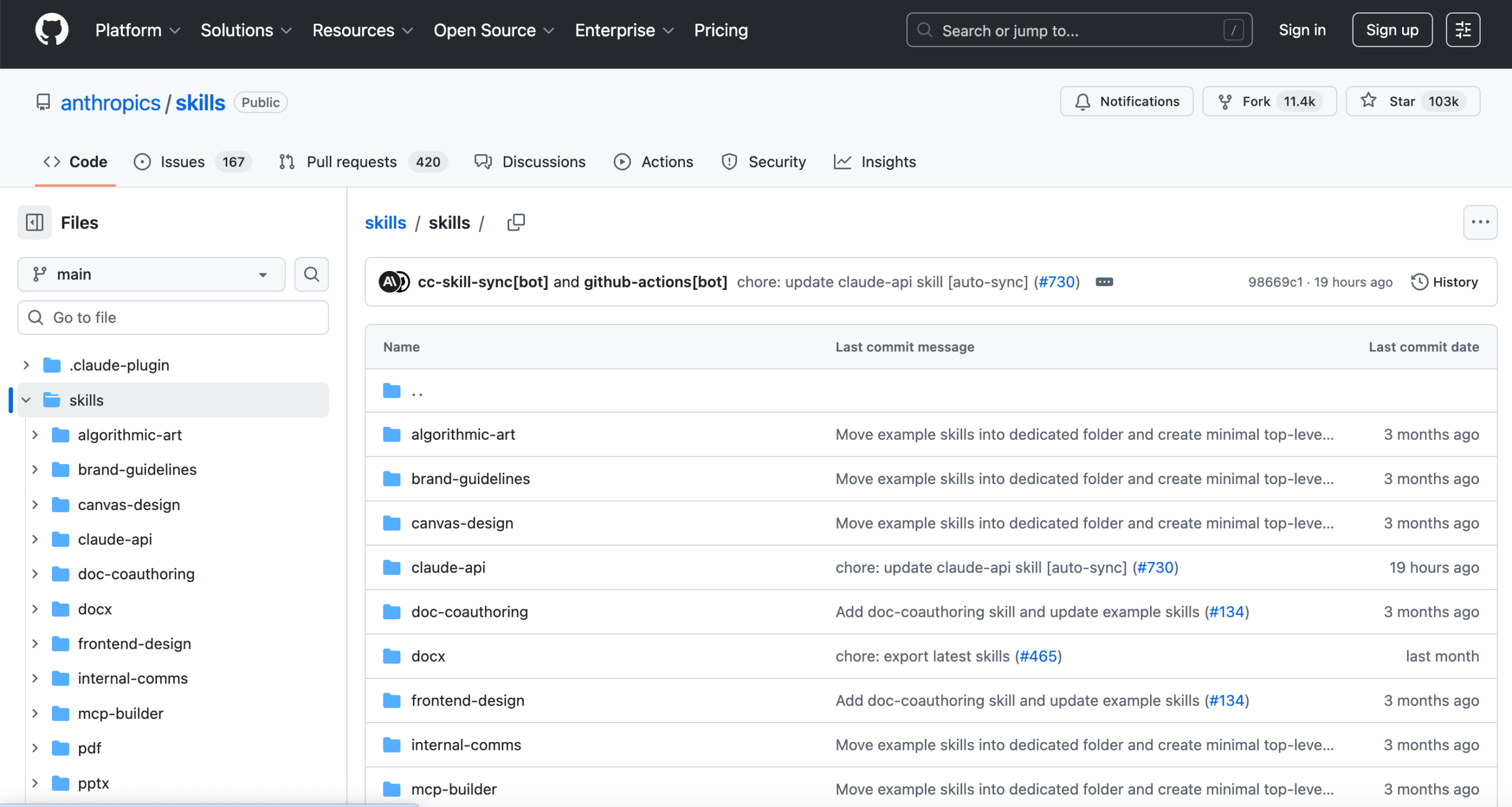Expand the commit message ellipsis button
The image size is (1512, 807).
(x=1104, y=282)
